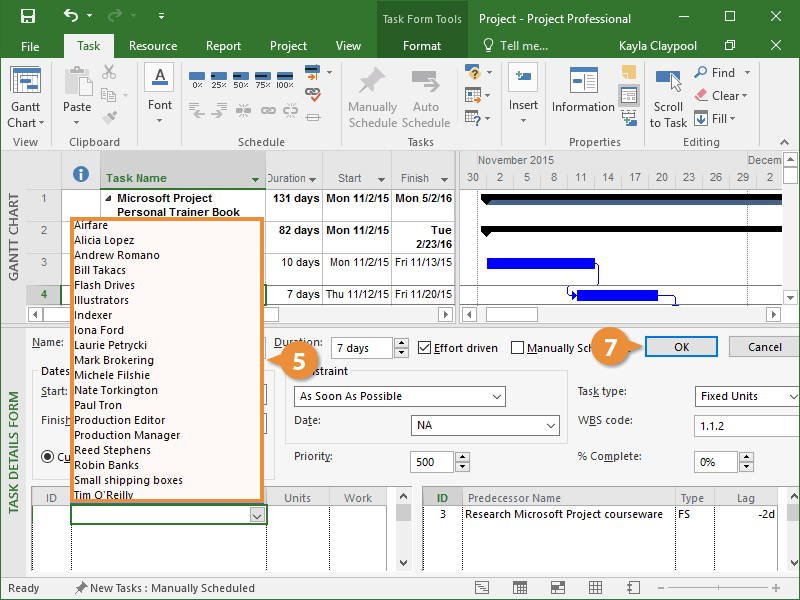Select Laurie Petrycki from resource list
This screenshot has width=800, height=600.
[x=110, y=345]
